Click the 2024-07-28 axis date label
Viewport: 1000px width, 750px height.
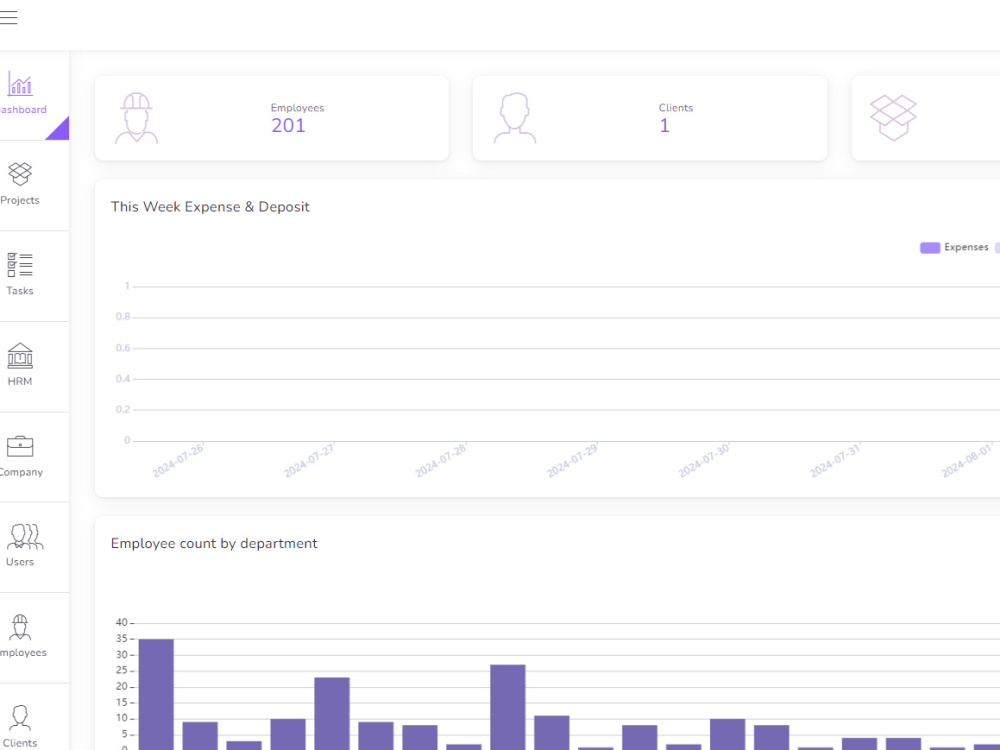[x=441, y=460]
